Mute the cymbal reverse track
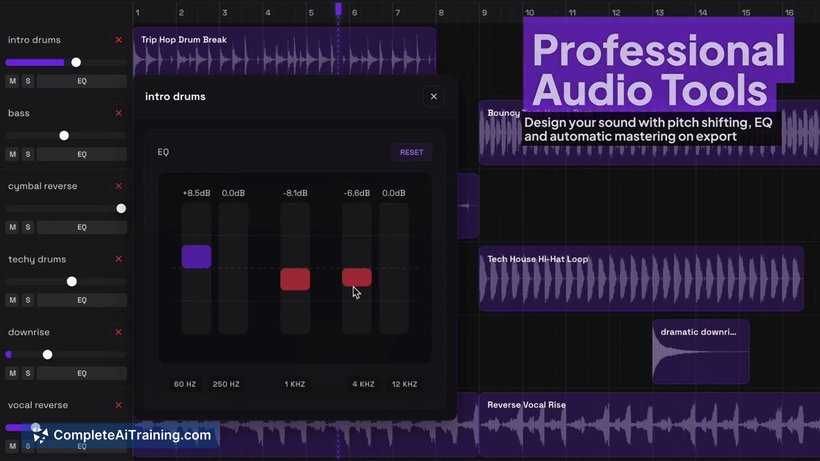The width and height of the screenshot is (820, 461). point(13,227)
